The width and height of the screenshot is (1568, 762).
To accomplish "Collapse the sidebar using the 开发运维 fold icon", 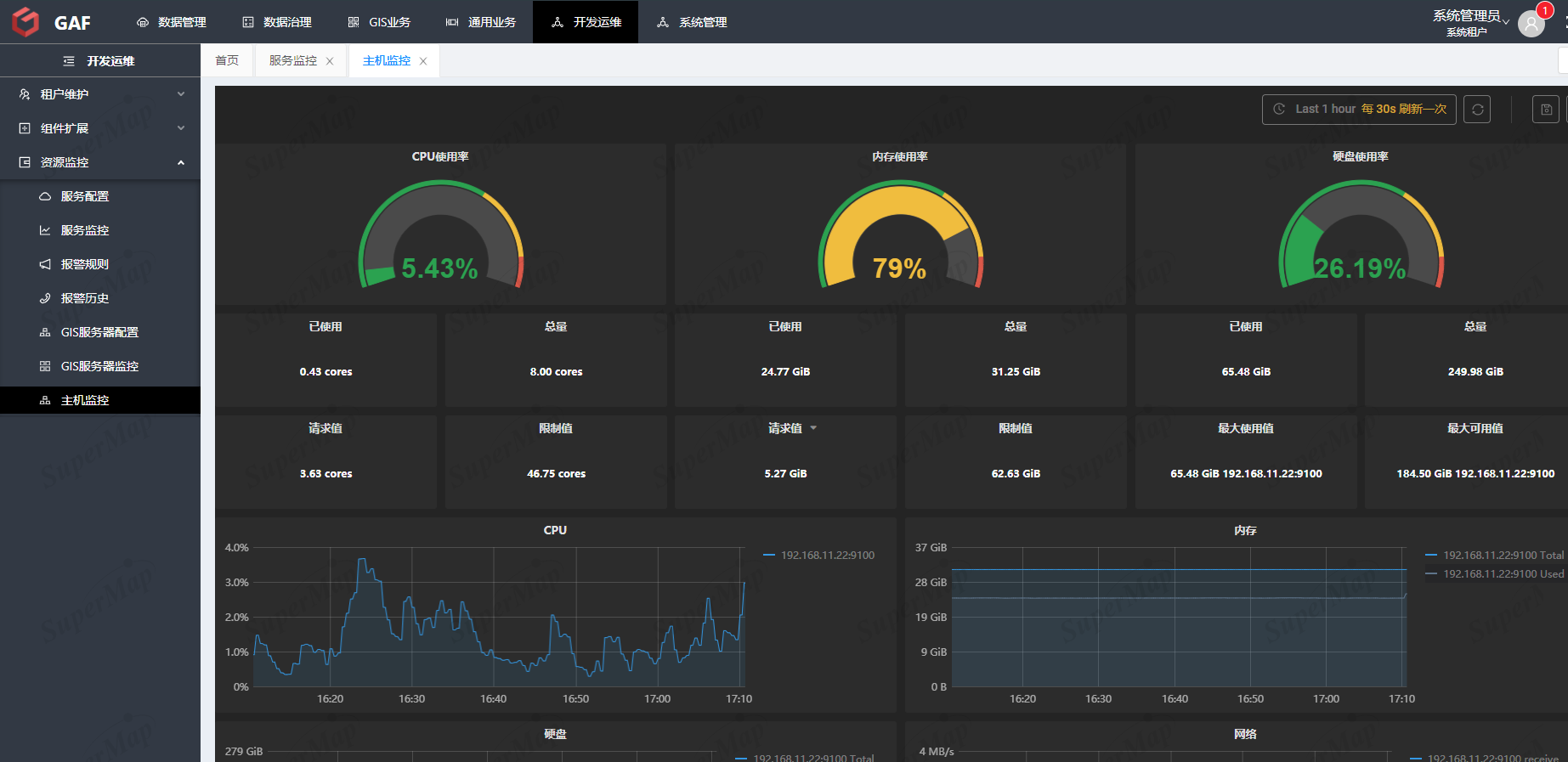I will [69, 61].
